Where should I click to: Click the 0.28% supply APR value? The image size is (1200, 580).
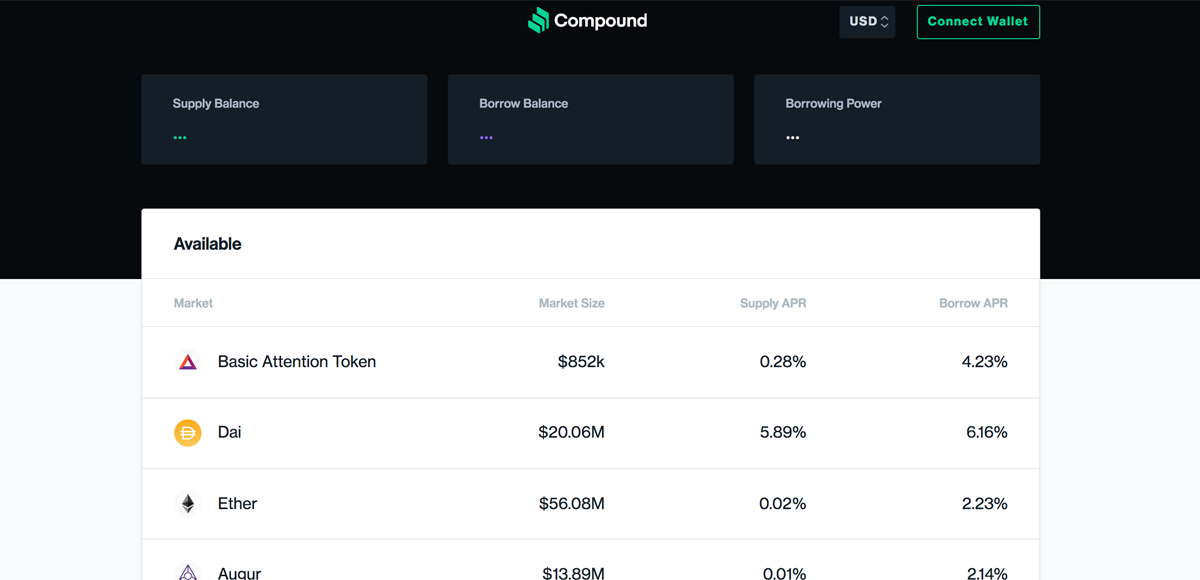pyautogui.click(x=783, y=362)
